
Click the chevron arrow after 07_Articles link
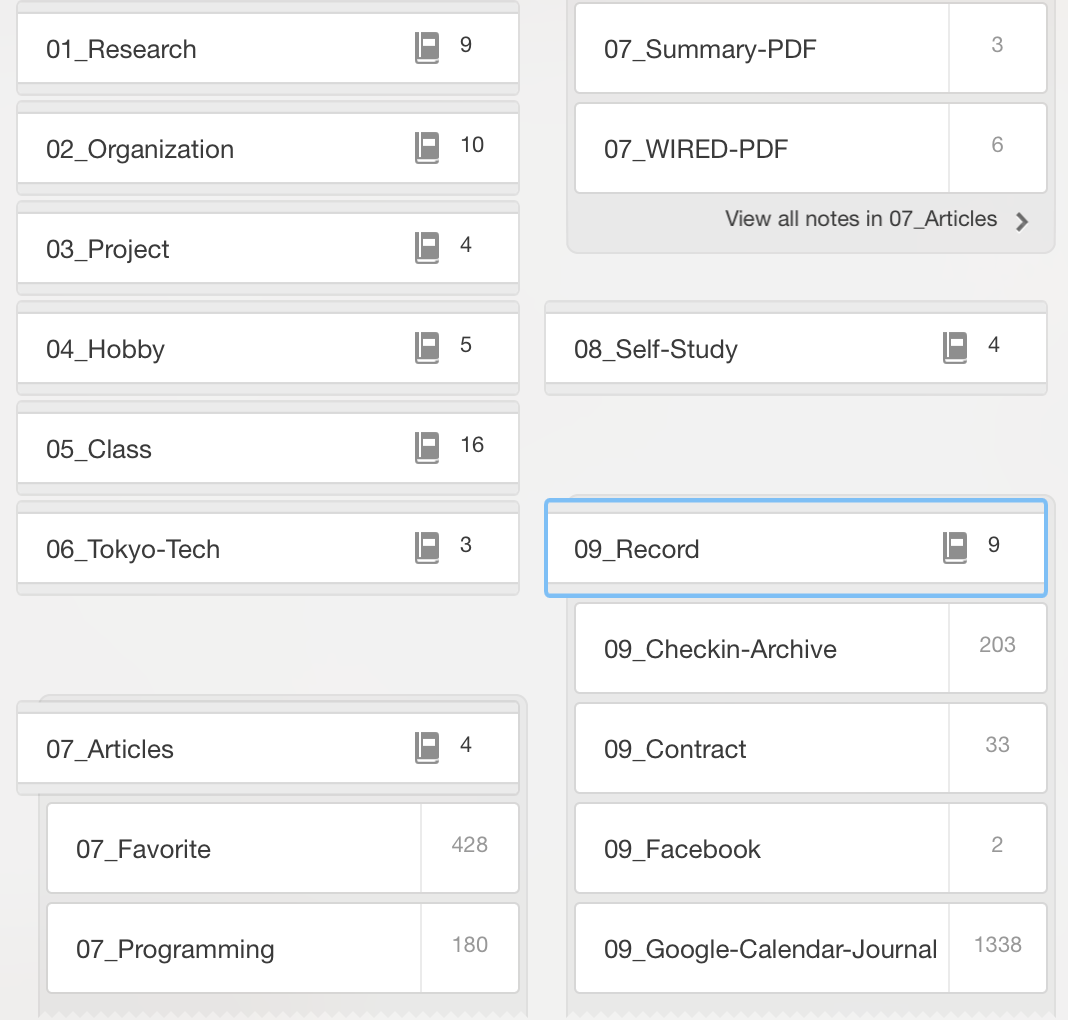point(1021,221)
